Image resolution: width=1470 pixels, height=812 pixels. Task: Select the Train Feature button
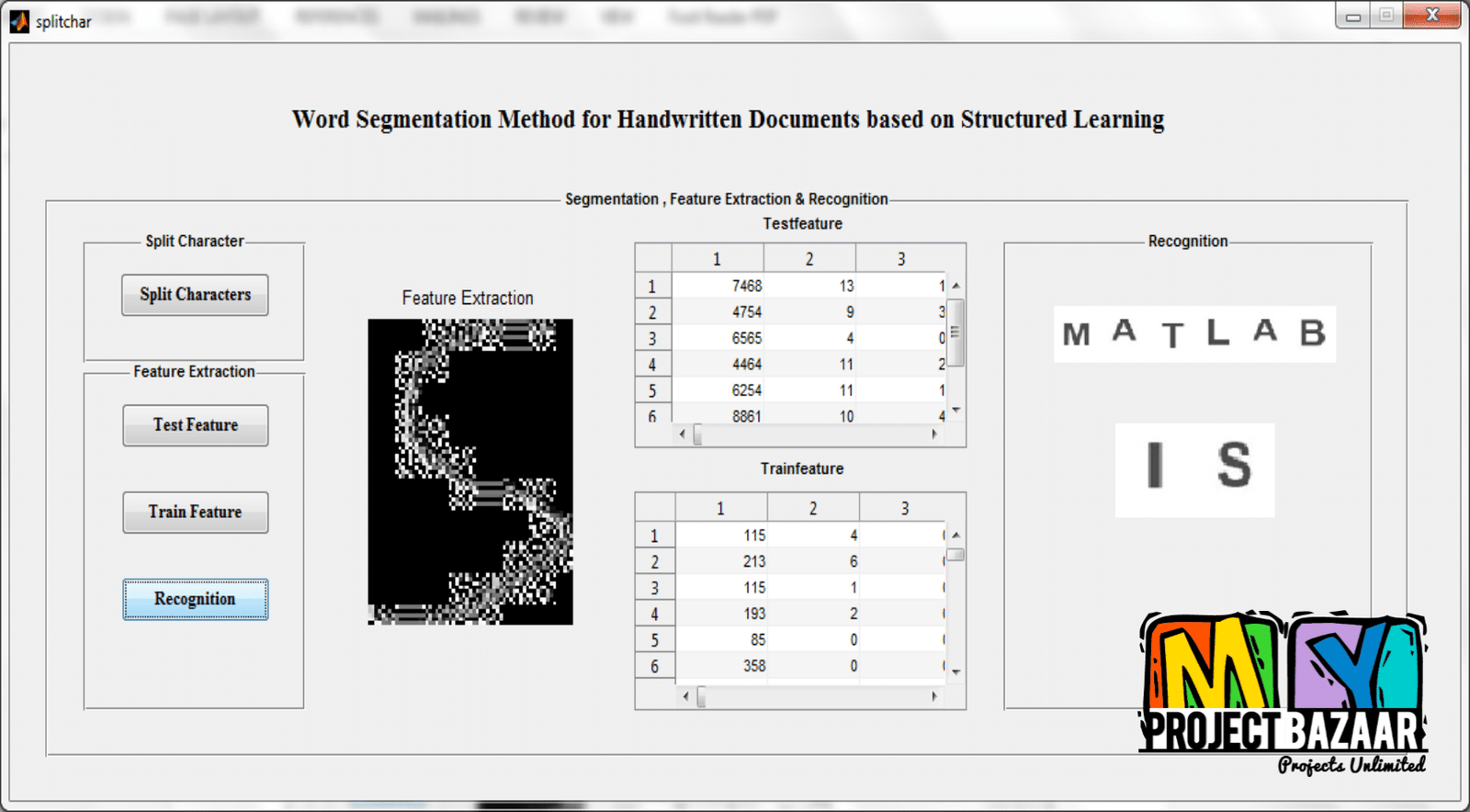[x=196, y=513]
